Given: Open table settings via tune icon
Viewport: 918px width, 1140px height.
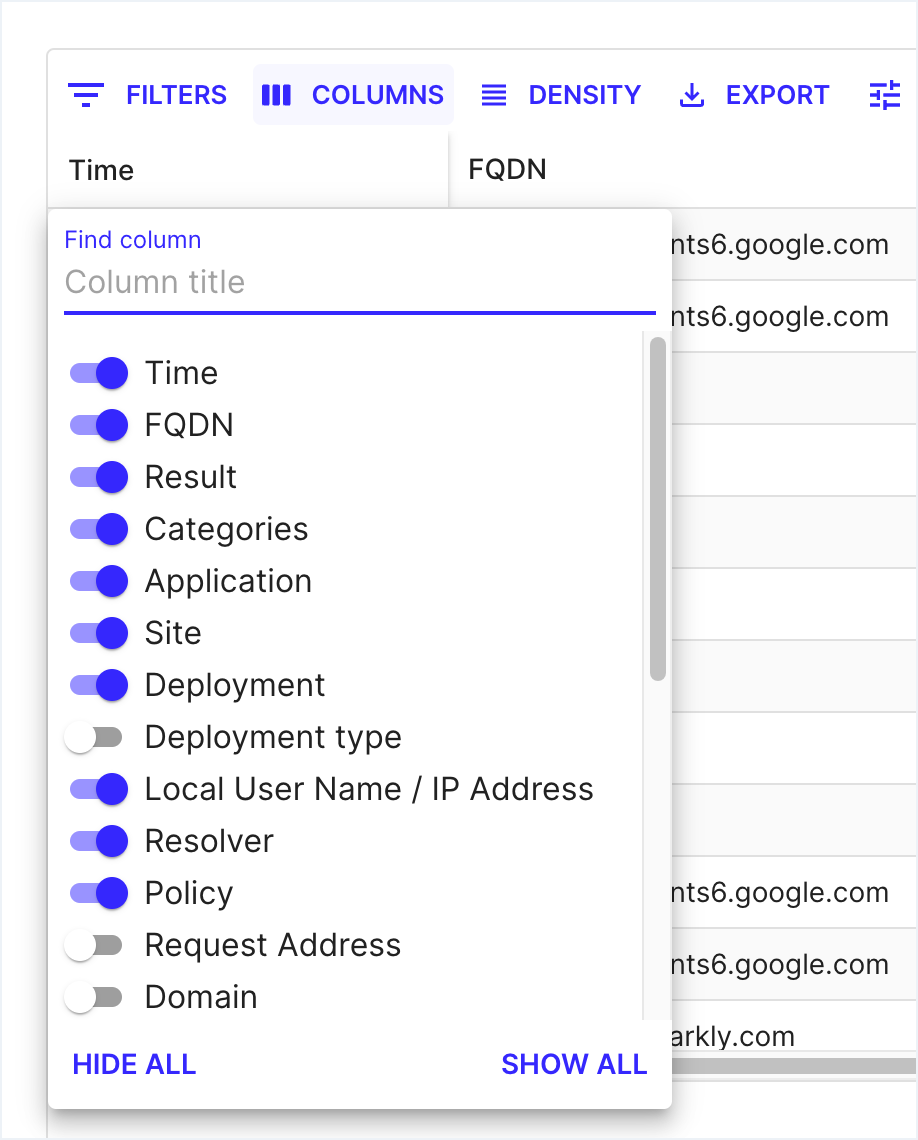Looking at the screenshot, I should coord(886,94).
